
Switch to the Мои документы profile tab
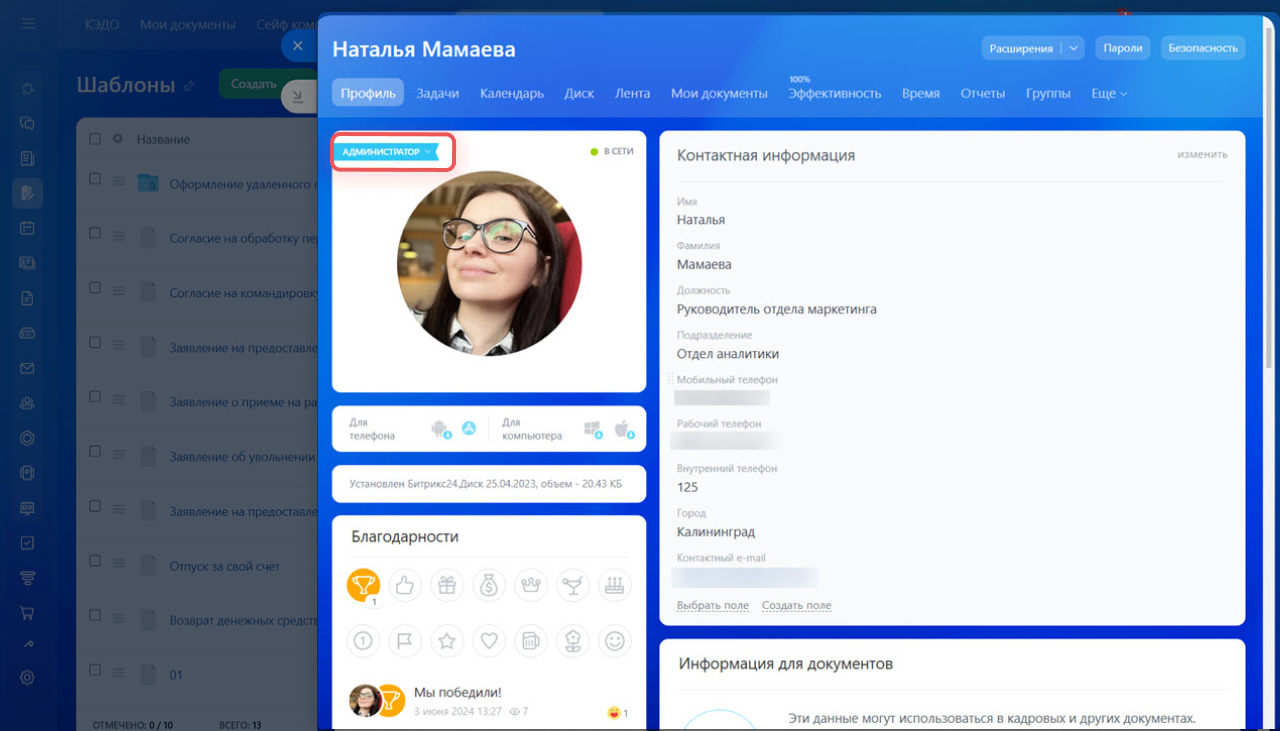pyautogui.click(x=719, y=93)
